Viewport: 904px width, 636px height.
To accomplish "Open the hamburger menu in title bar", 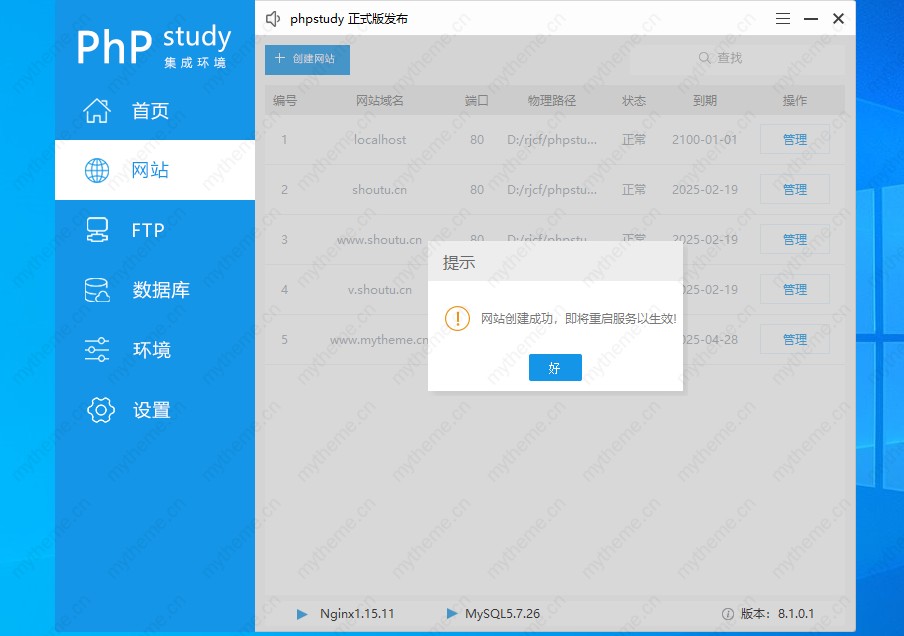I will tap(782, 19).
